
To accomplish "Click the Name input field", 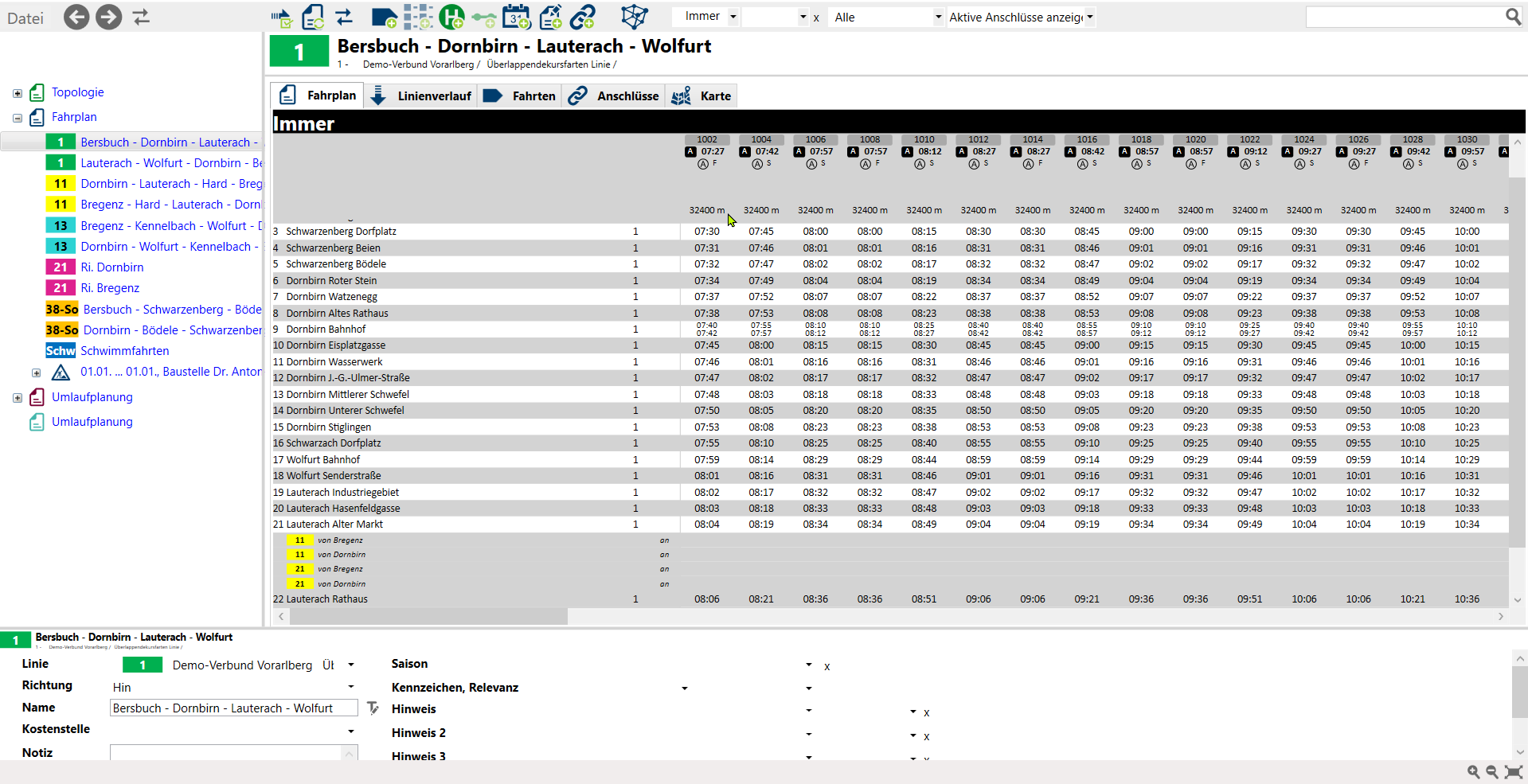I will 233,708.
